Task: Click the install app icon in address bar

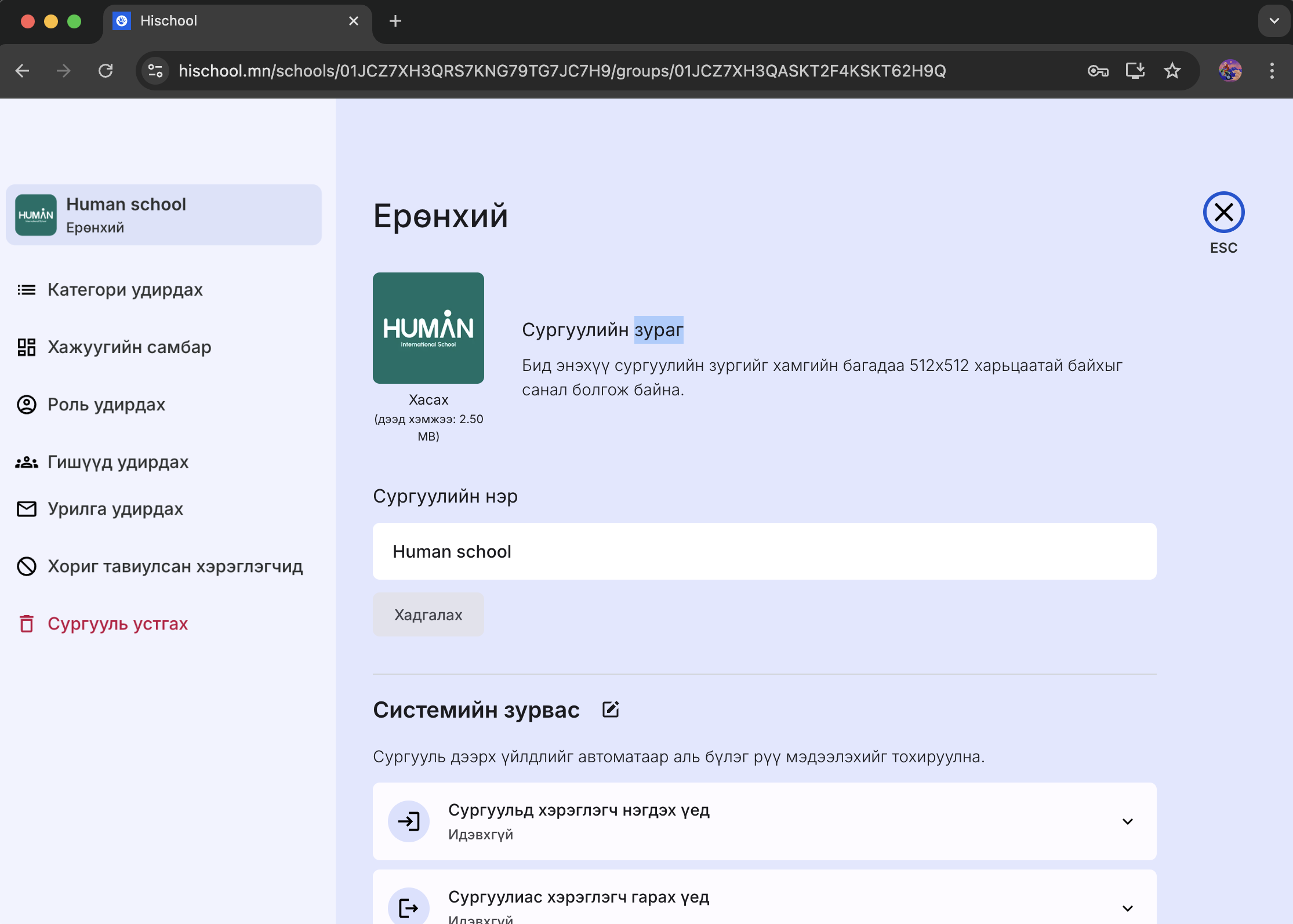Action: 1135,71
